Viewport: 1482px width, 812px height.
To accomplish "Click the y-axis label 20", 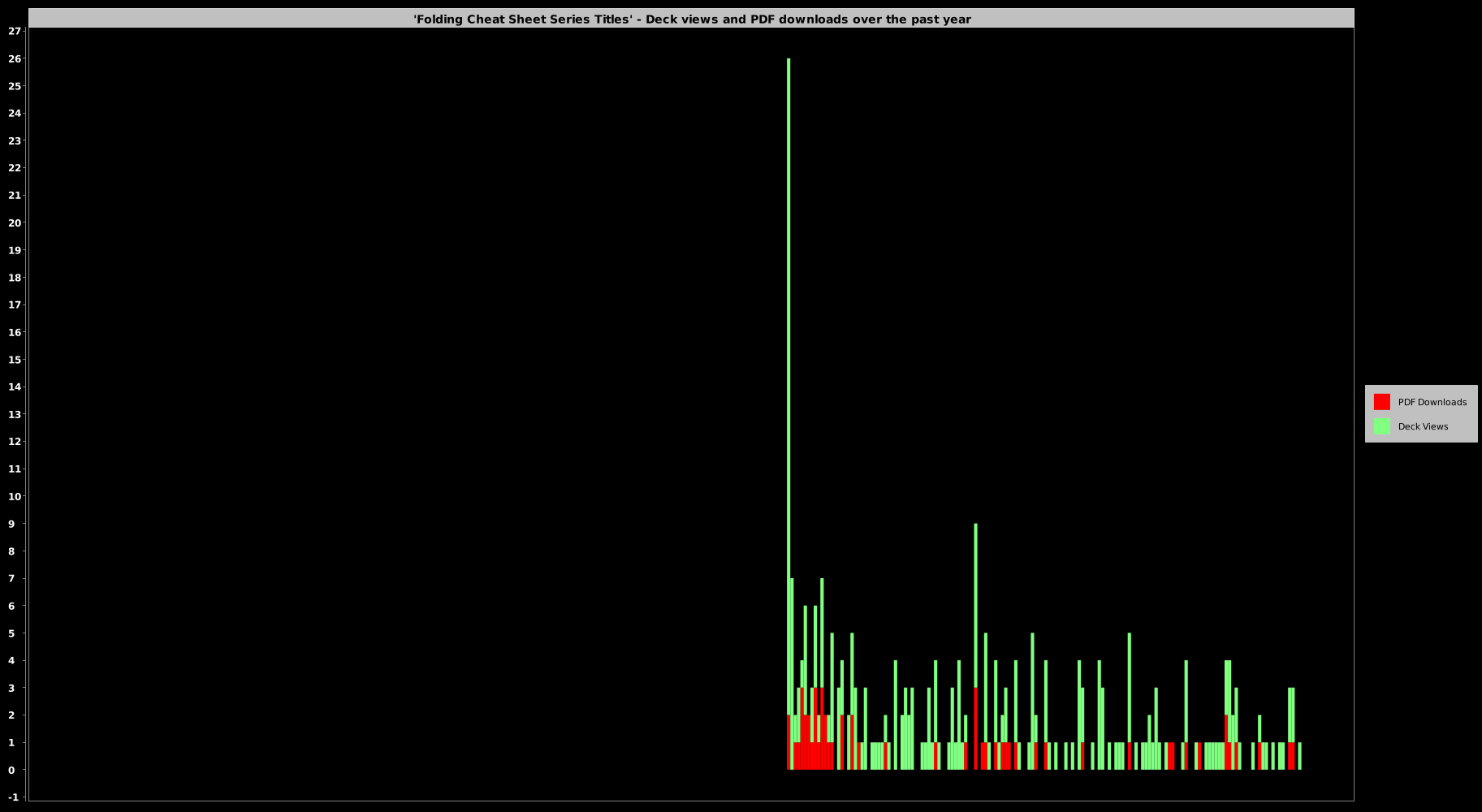I will (x=15, y=222).
